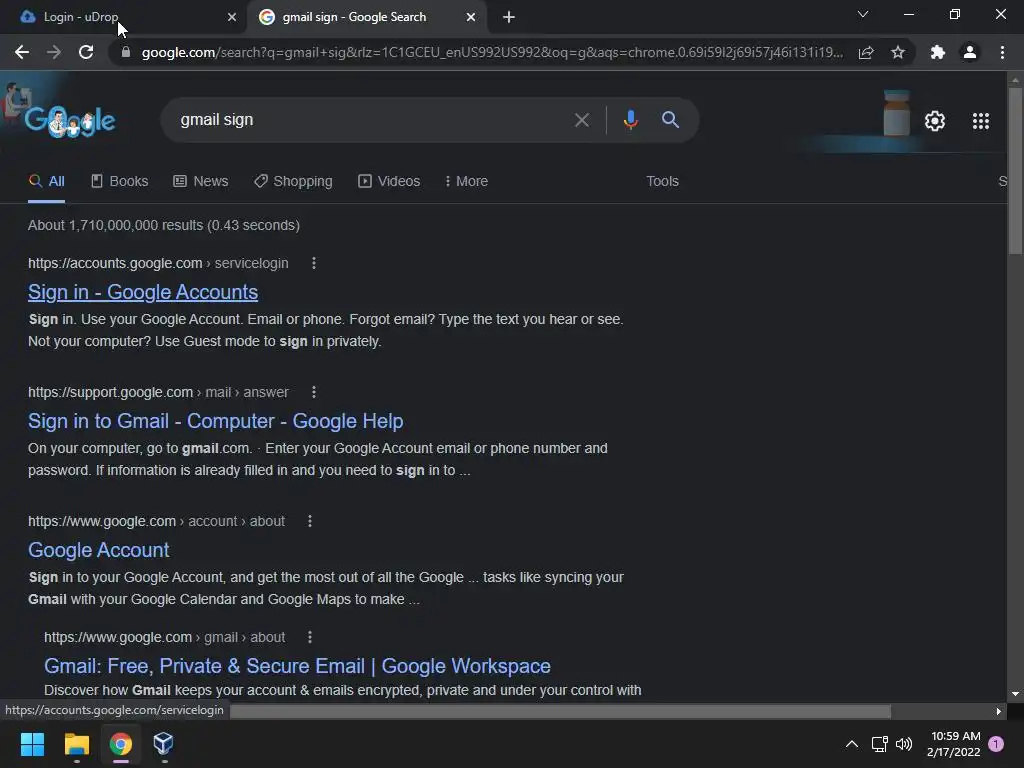Open Sign in - Google Accounts link
The width and height of the screenshot is (1024, 768).
tap(143, 292)
